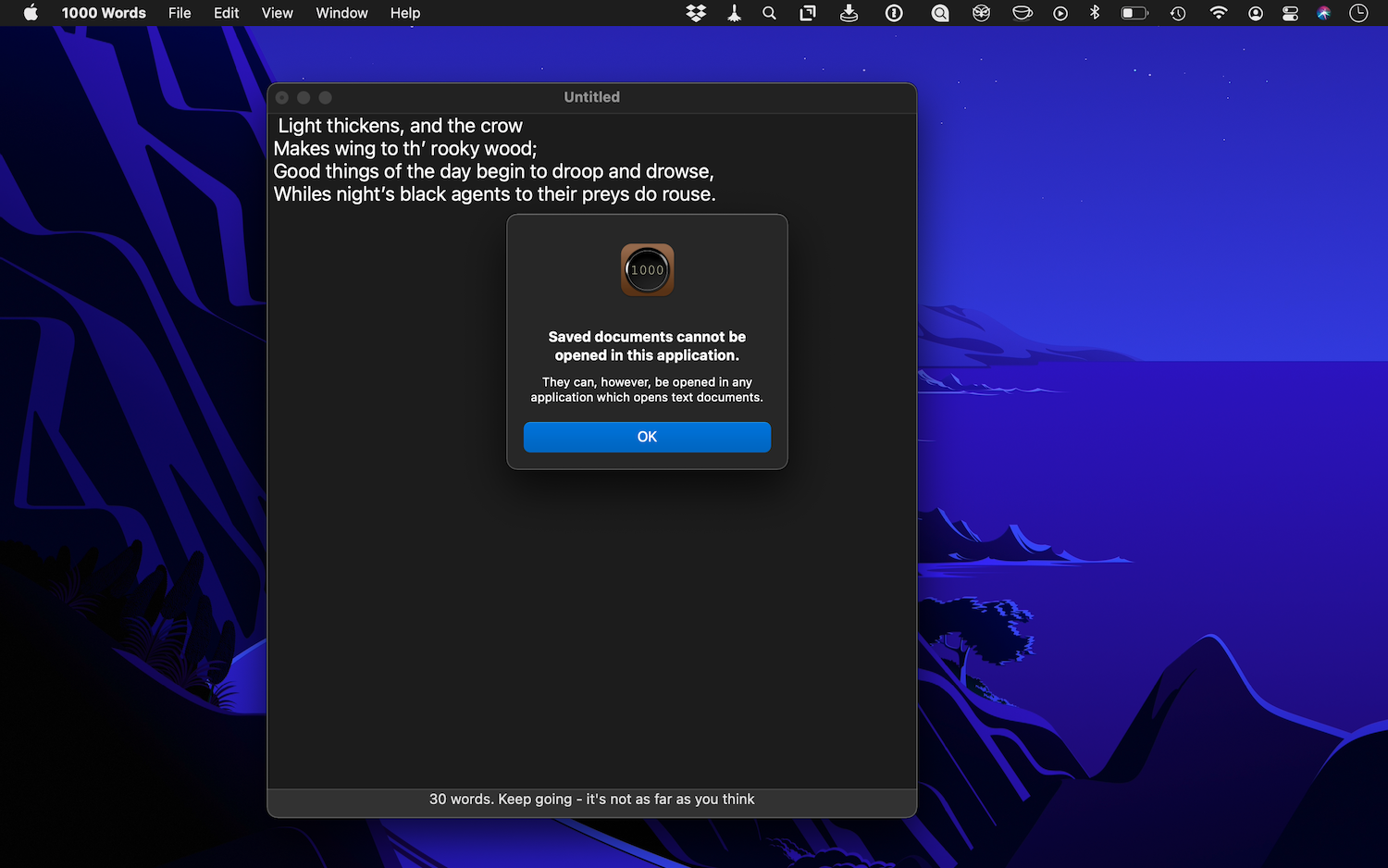This screenshot has width=1388, height=868.
Task: Click the owl face menu bar icon
Action: click(981, 13)
